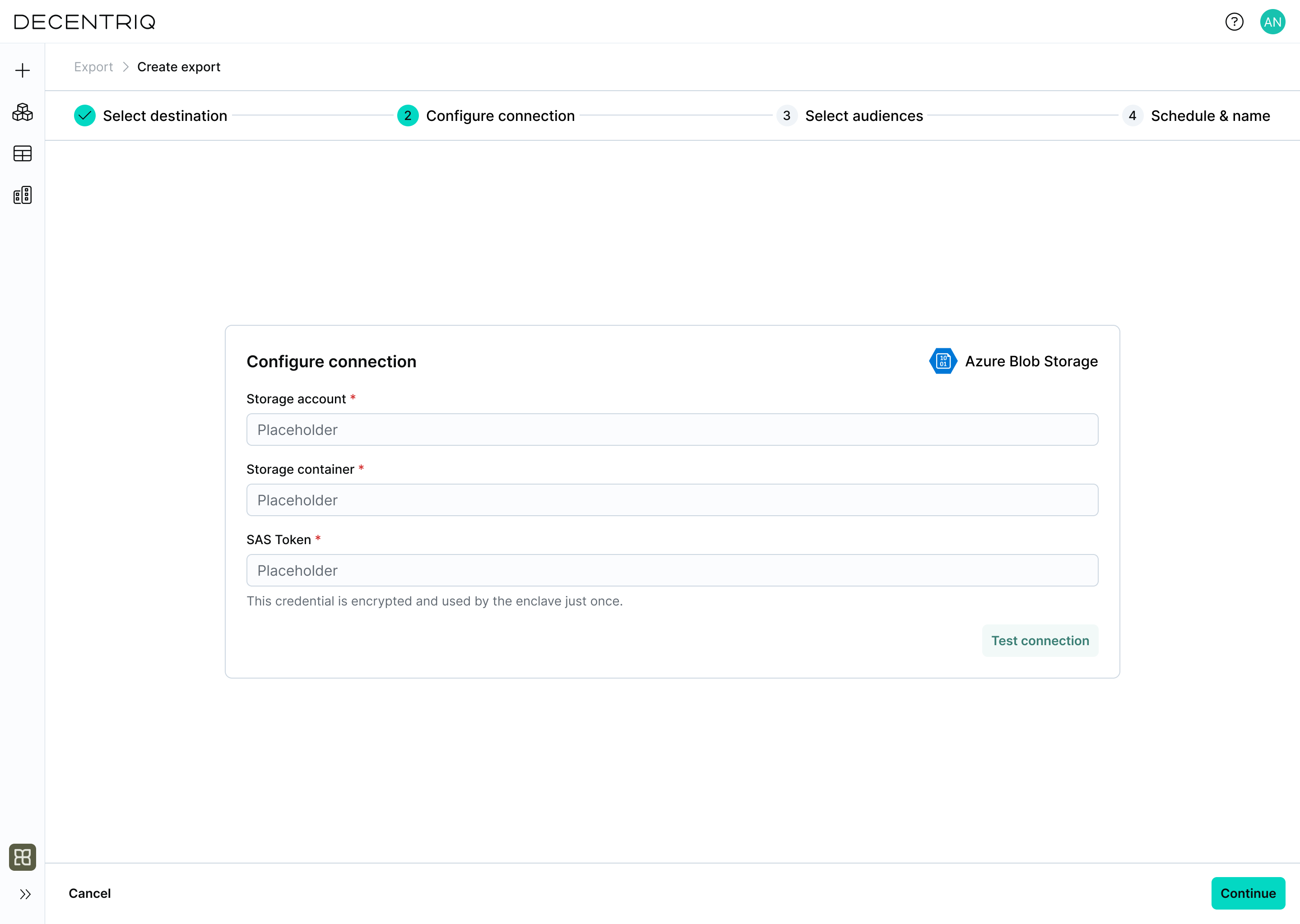
Task: Click the Decentriq logo
Action: 84,22
